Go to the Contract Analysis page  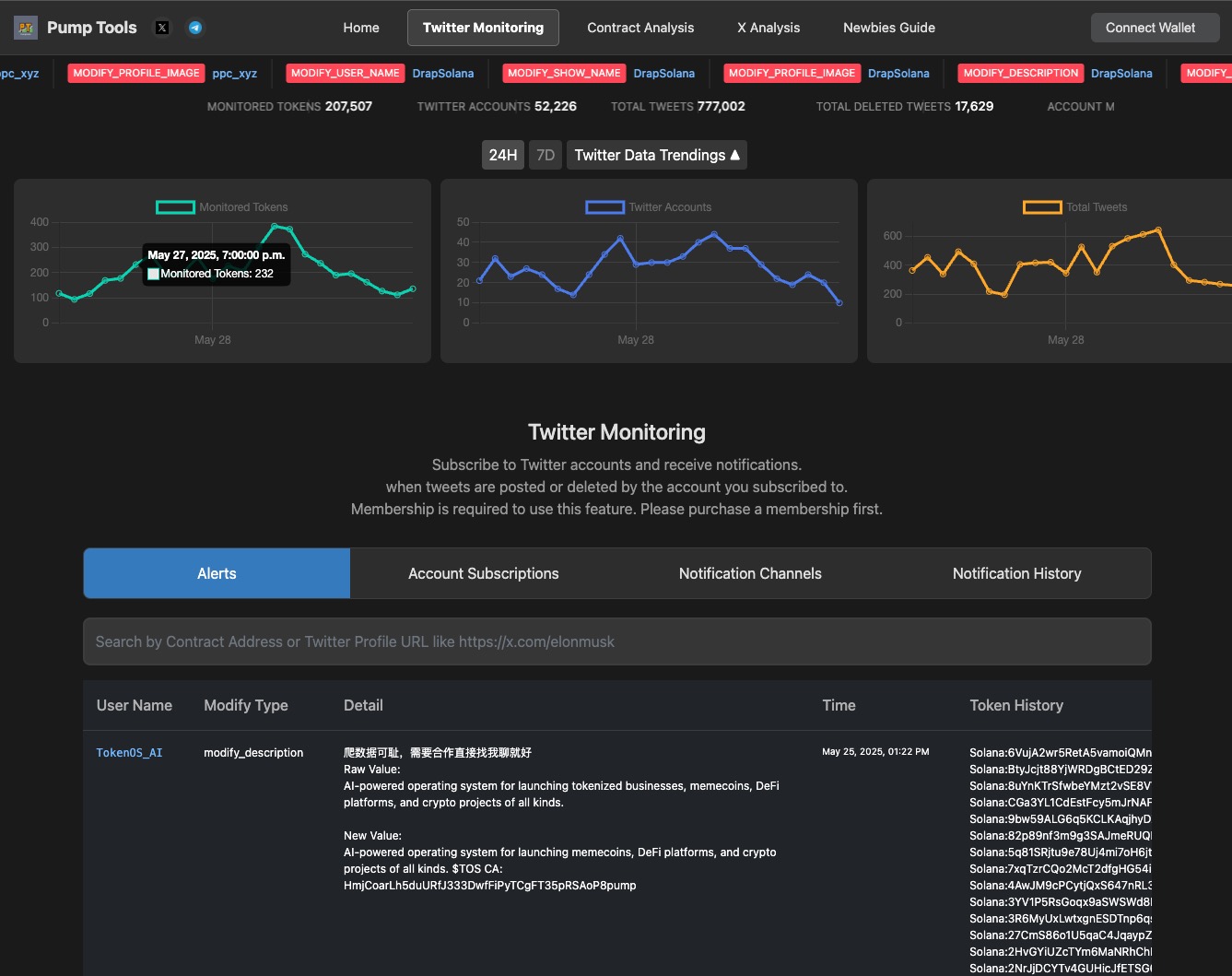[640, 28]
